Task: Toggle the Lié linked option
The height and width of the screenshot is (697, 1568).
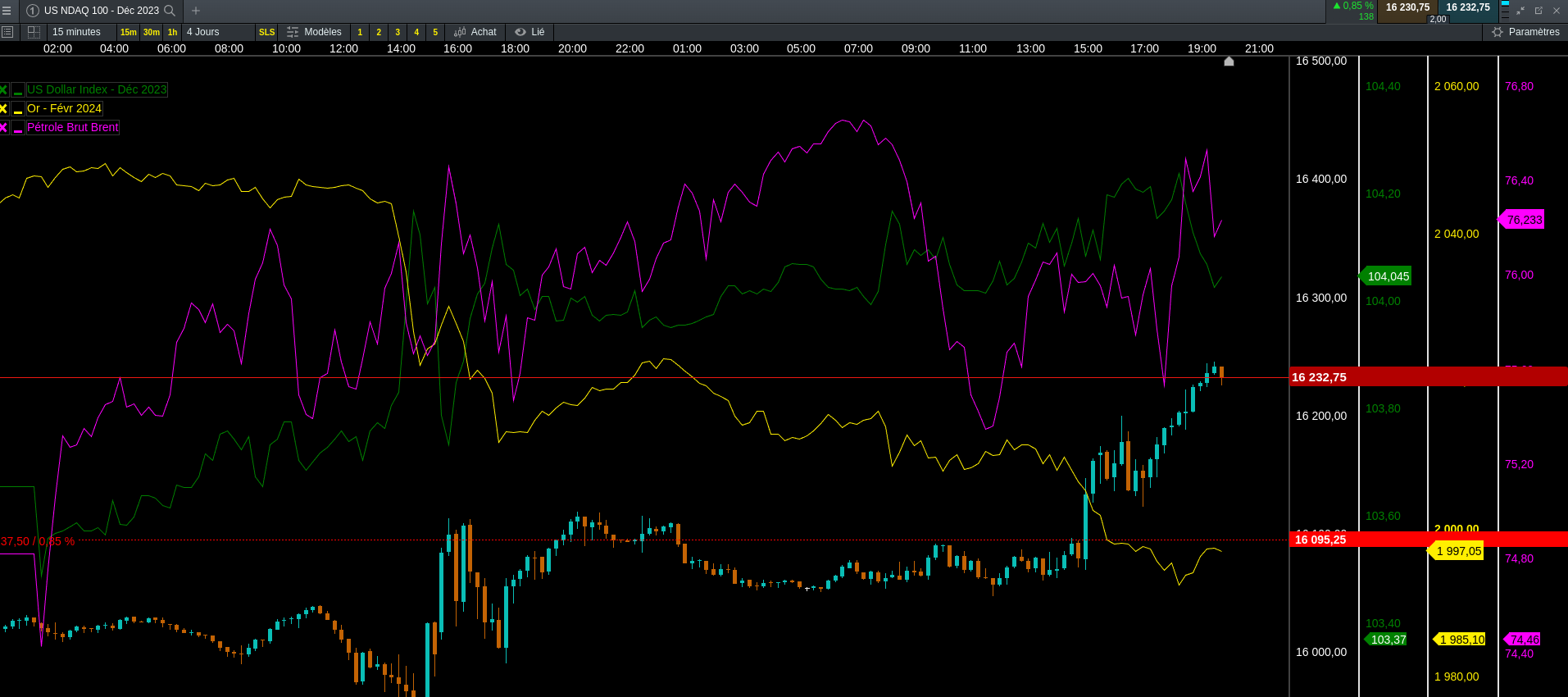Action: click(530, 32)
